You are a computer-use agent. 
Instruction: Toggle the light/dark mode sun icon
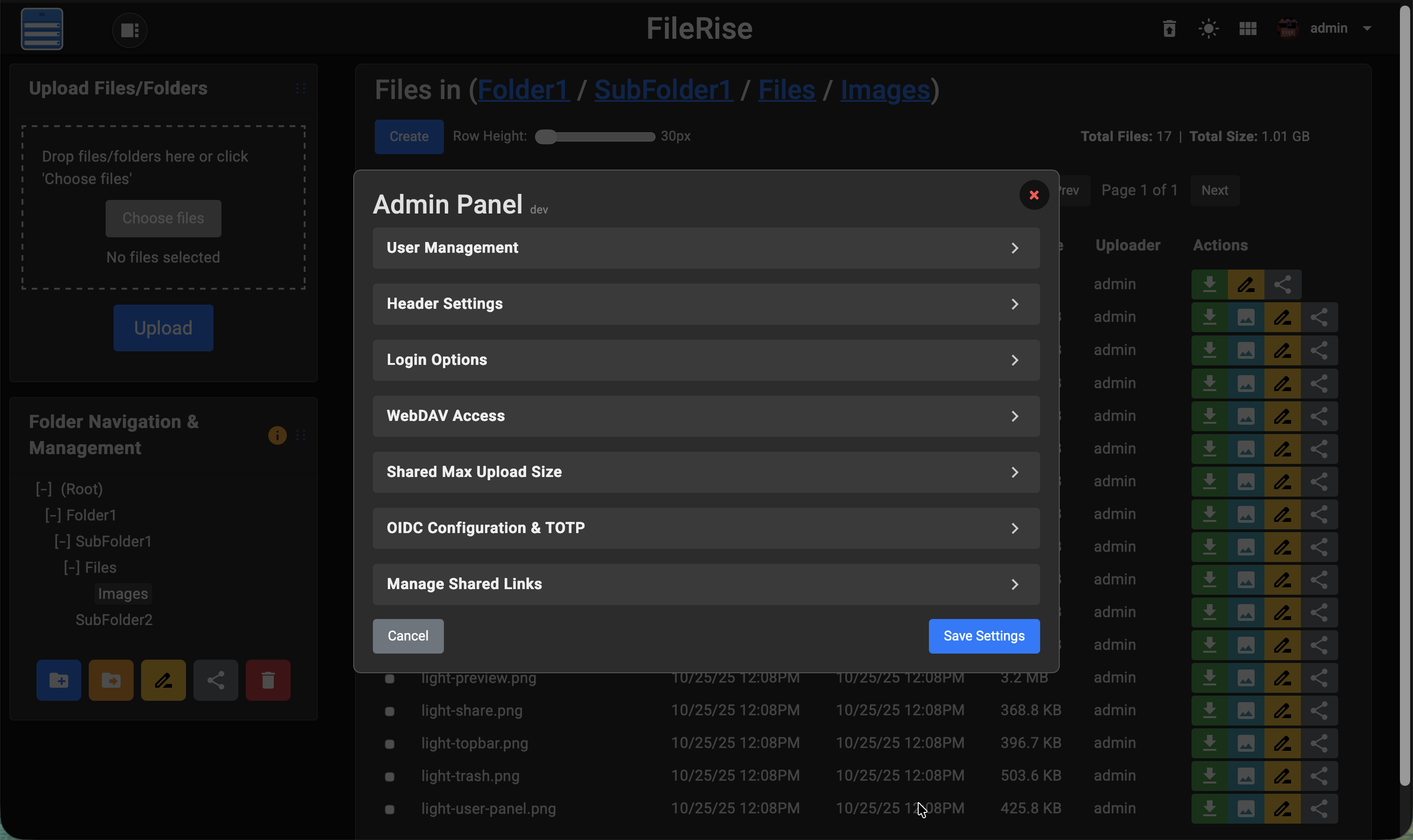coord(1209,29)
